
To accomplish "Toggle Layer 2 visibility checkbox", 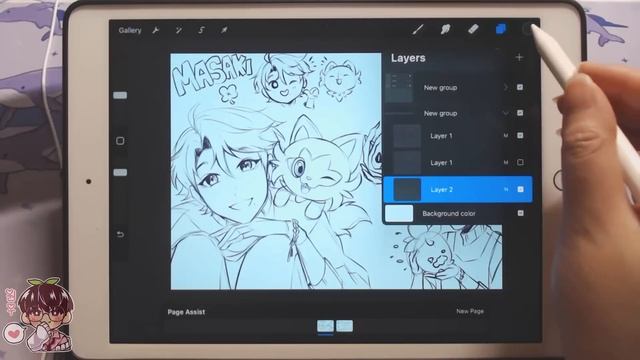I will [x=520, y=189].
